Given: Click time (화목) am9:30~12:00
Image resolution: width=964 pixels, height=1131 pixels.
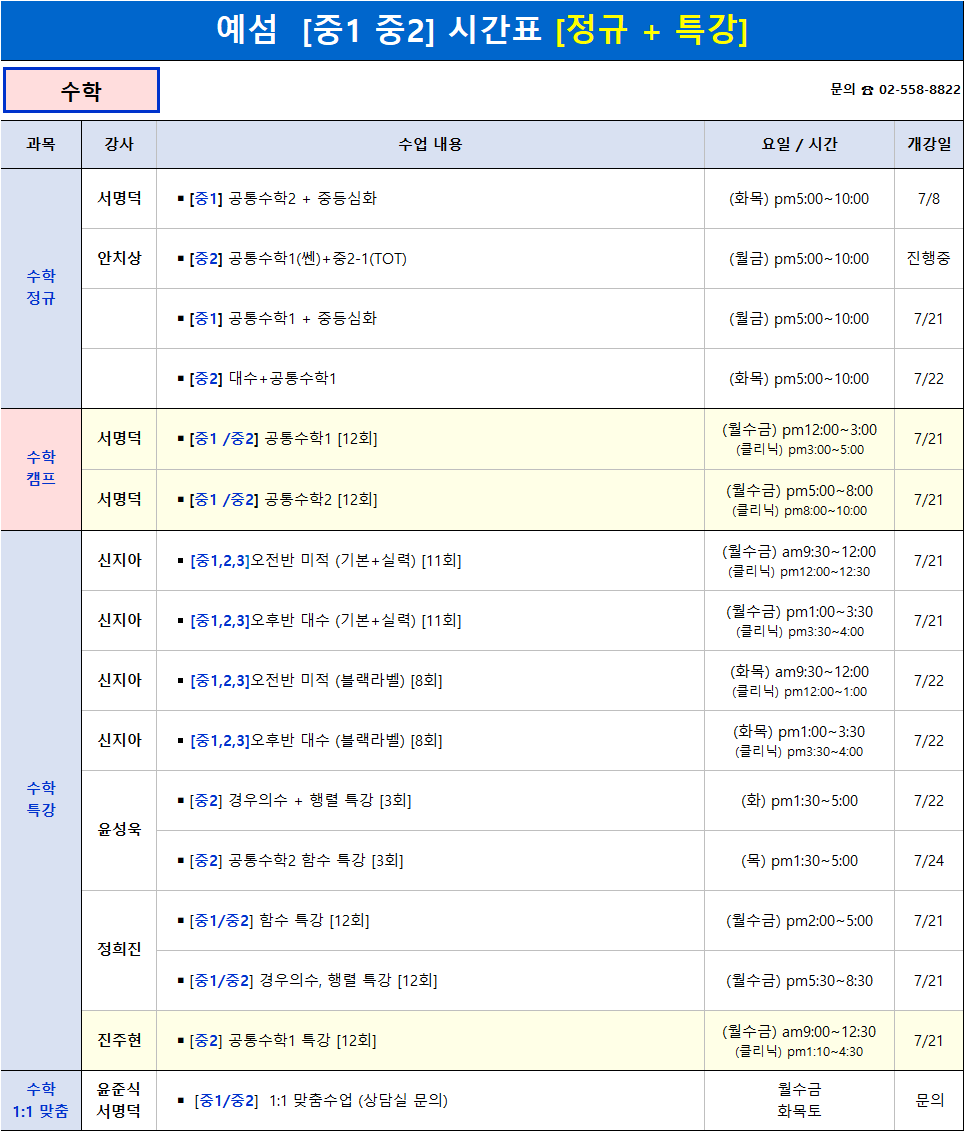Looking at the screenshot, I should coord(799,672).
